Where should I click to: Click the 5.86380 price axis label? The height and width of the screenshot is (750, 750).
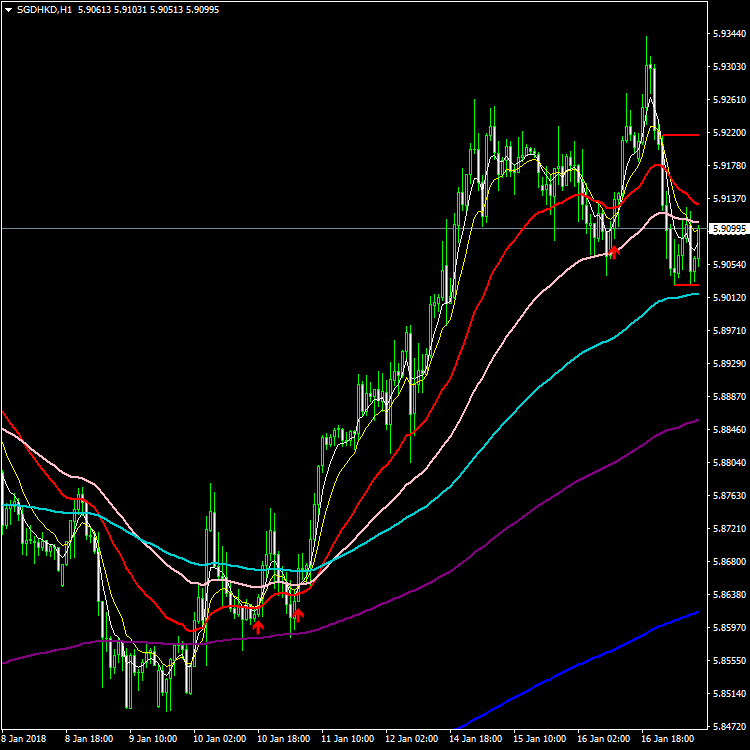pos(729,595)
